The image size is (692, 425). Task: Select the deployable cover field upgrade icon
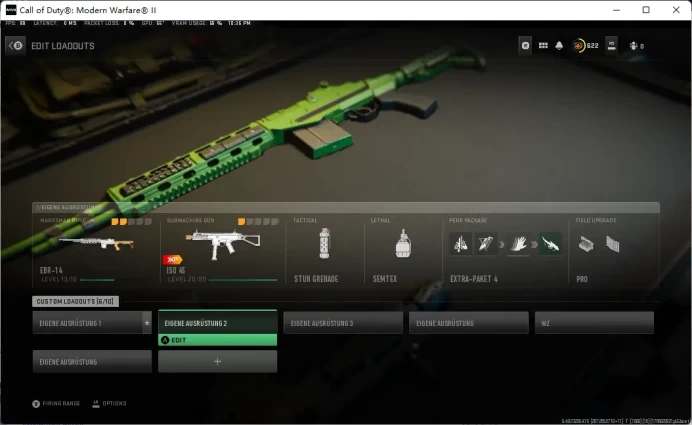pos(613,244)
